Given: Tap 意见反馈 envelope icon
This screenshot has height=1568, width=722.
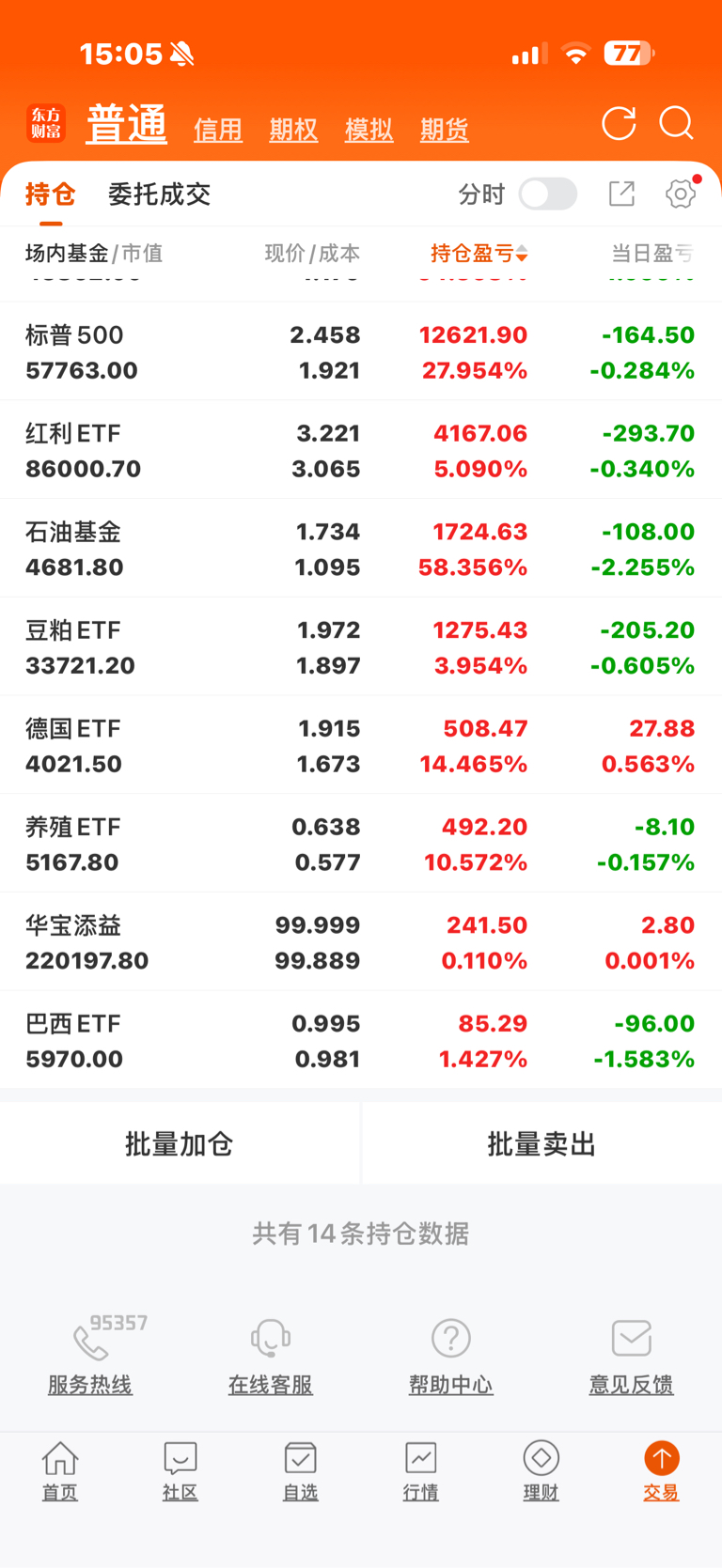Looking at the screenshot, I should pyautogui.click(x=632, y=1339).
